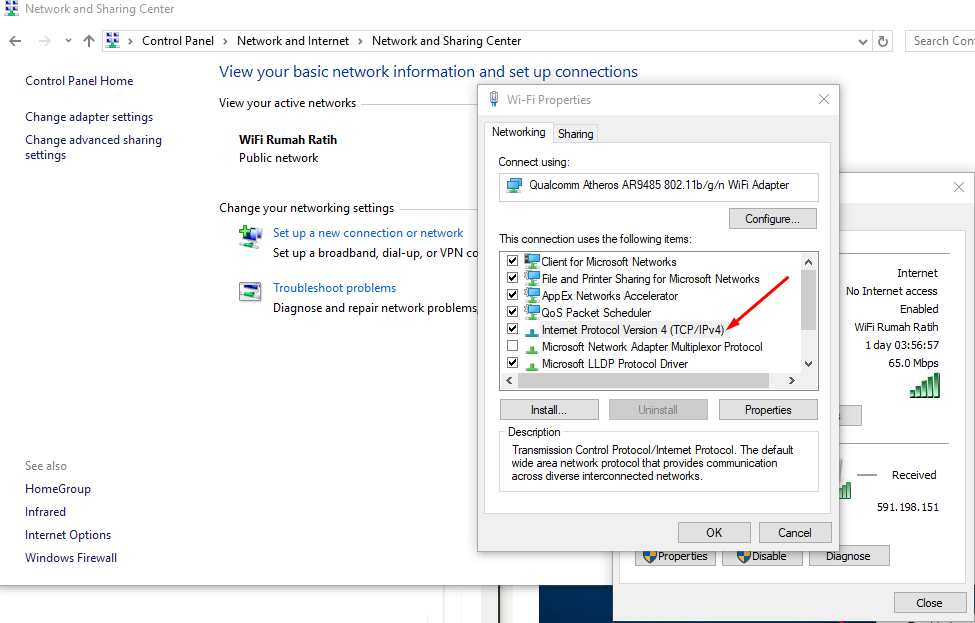This screenshot has height=623, width=975.
Task: Click the vertical scrollbar thumb in items list
Action: [808, 300]
